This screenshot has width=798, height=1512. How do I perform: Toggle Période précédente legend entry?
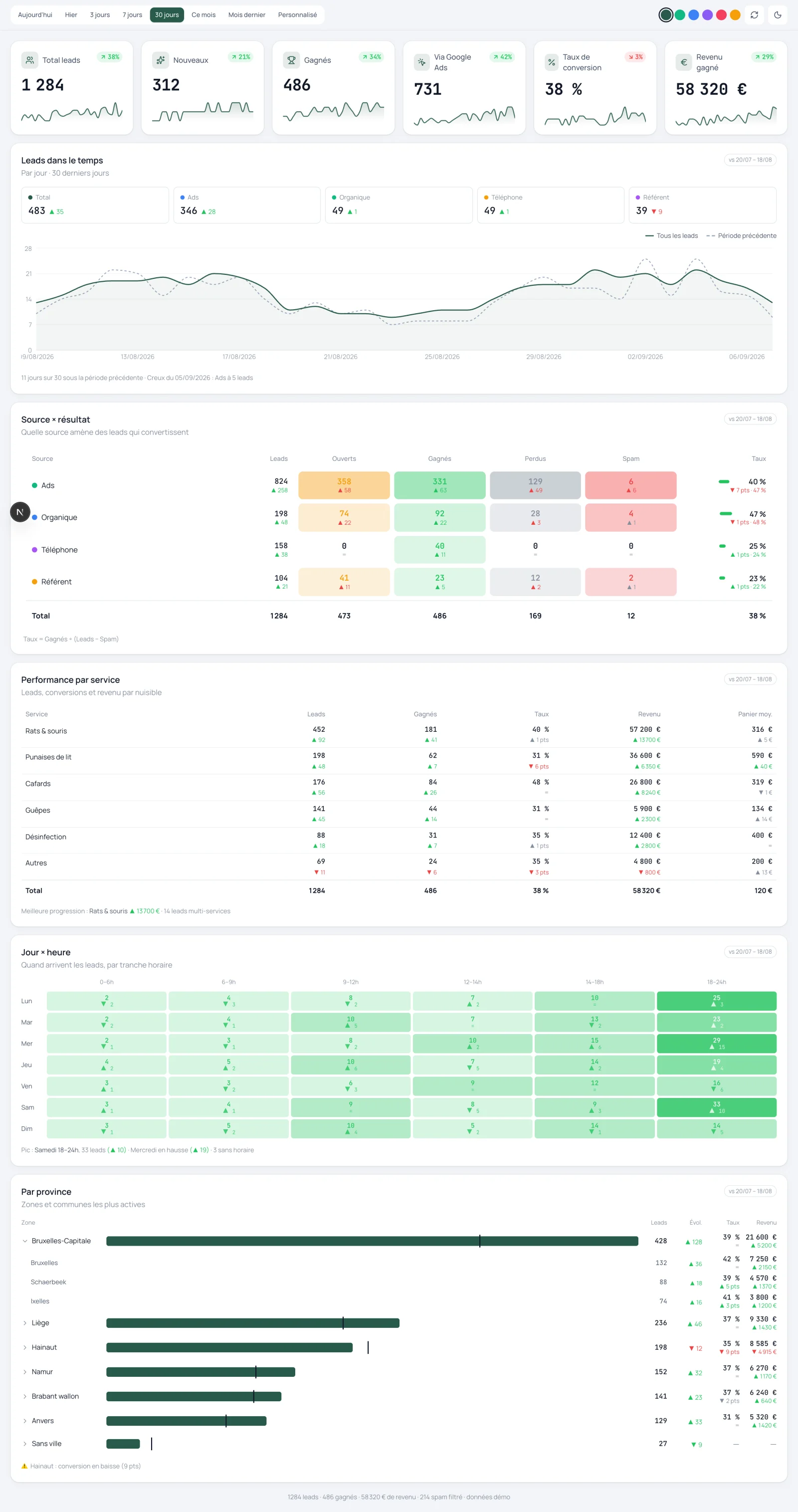pos(741,236)
